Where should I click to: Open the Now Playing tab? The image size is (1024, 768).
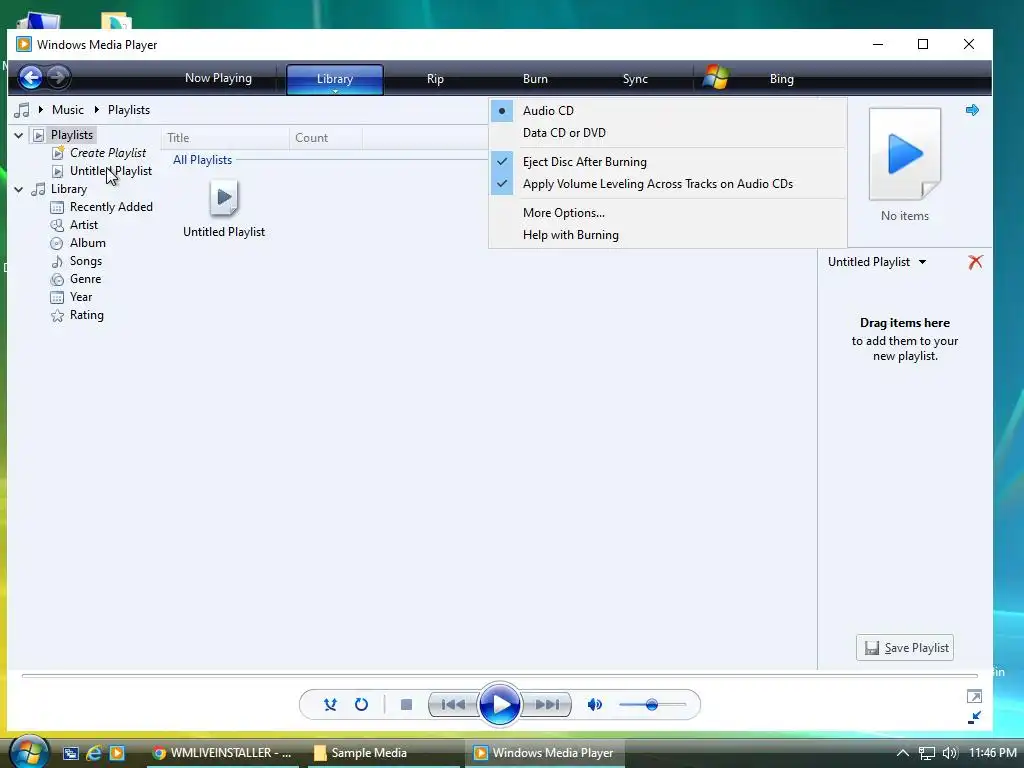[x=218, y=78]
